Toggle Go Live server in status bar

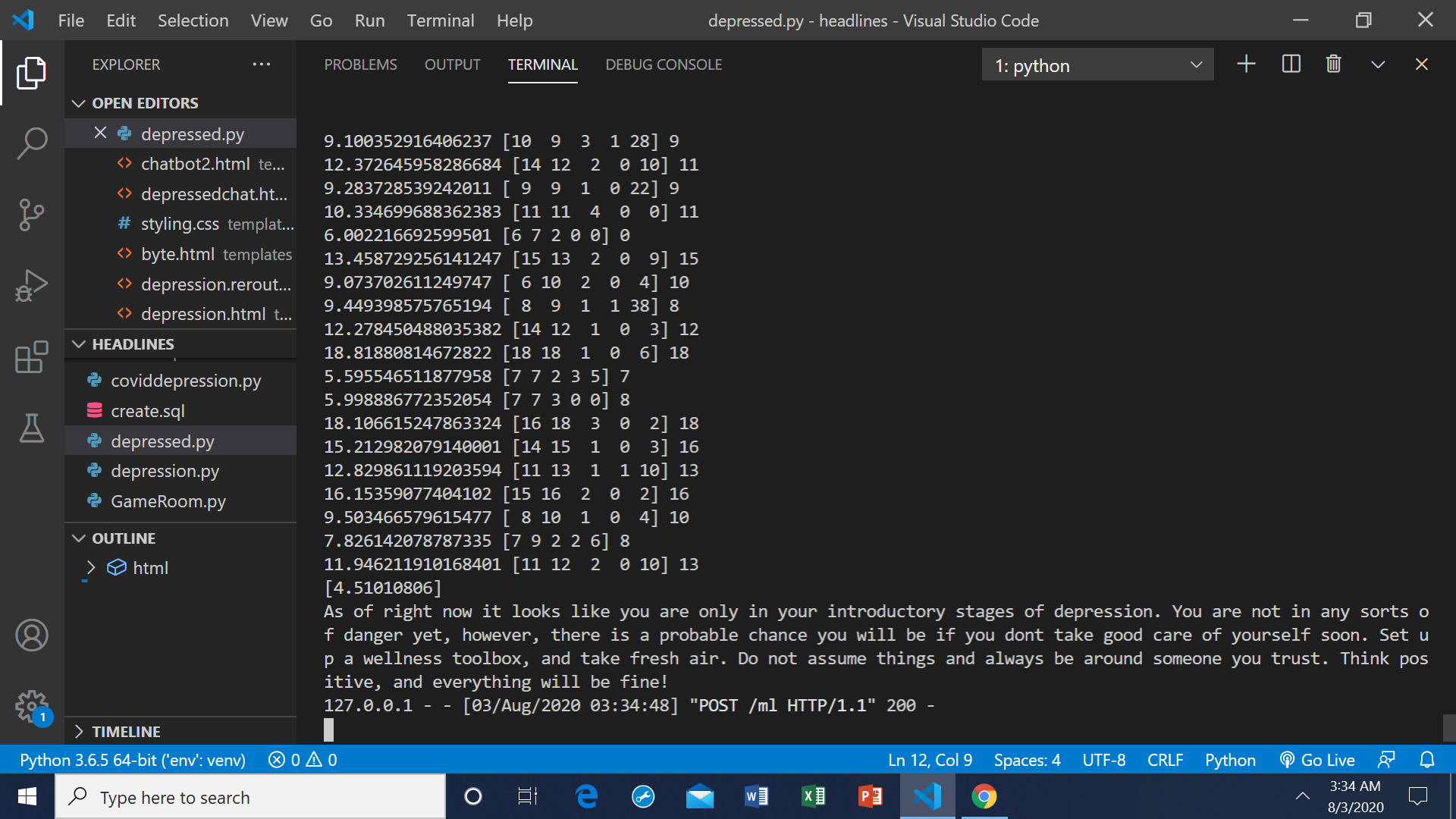coord(1317,760)
